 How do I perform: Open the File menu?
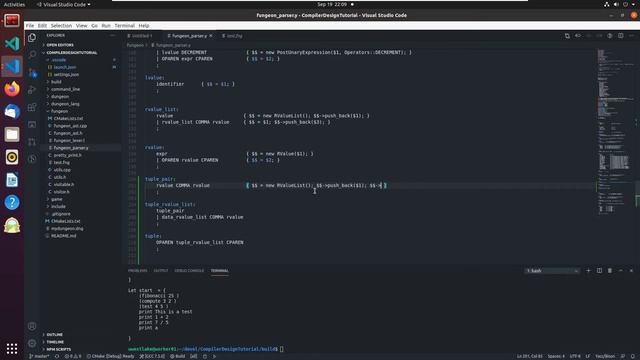pyautogui.click(x=30, y=25)
